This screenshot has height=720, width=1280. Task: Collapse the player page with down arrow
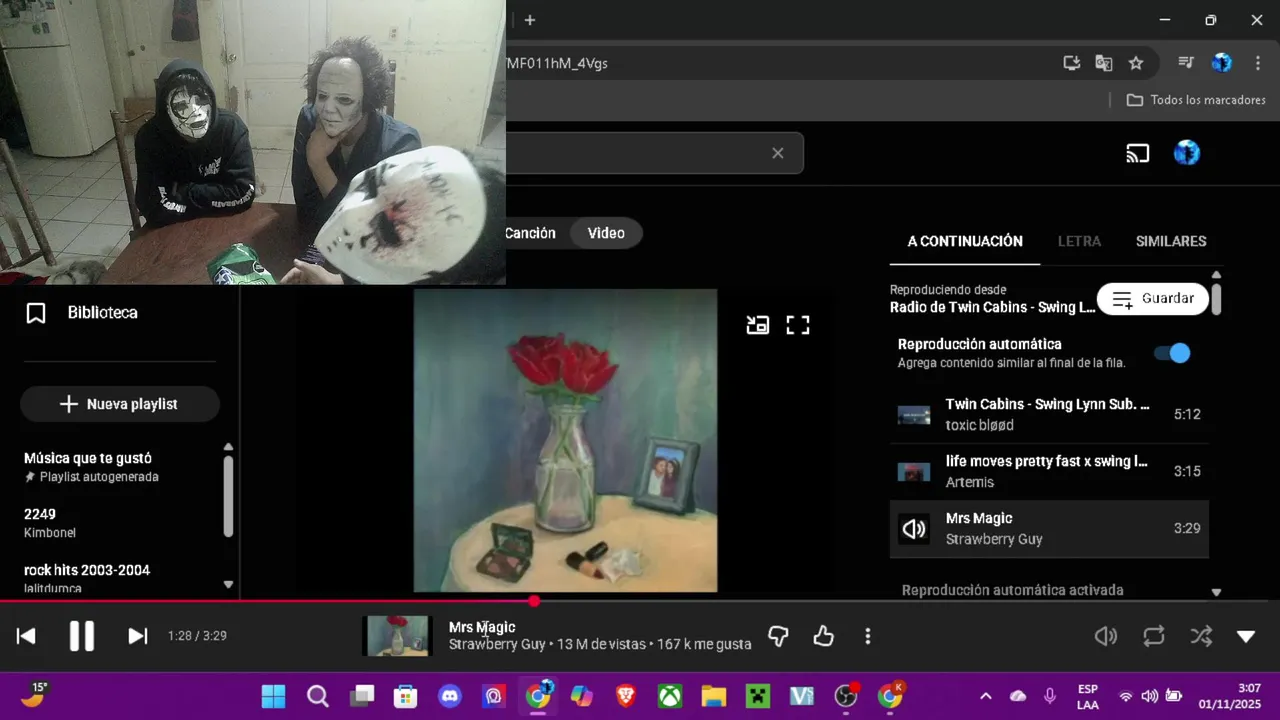tap(1246, 636)
